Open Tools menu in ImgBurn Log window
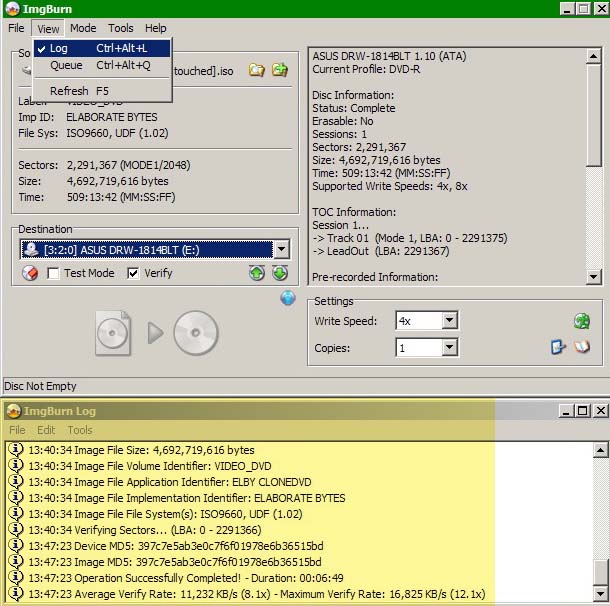Viewport: 610px width, 606px height. pyautogui.click(x=80, y=430)
